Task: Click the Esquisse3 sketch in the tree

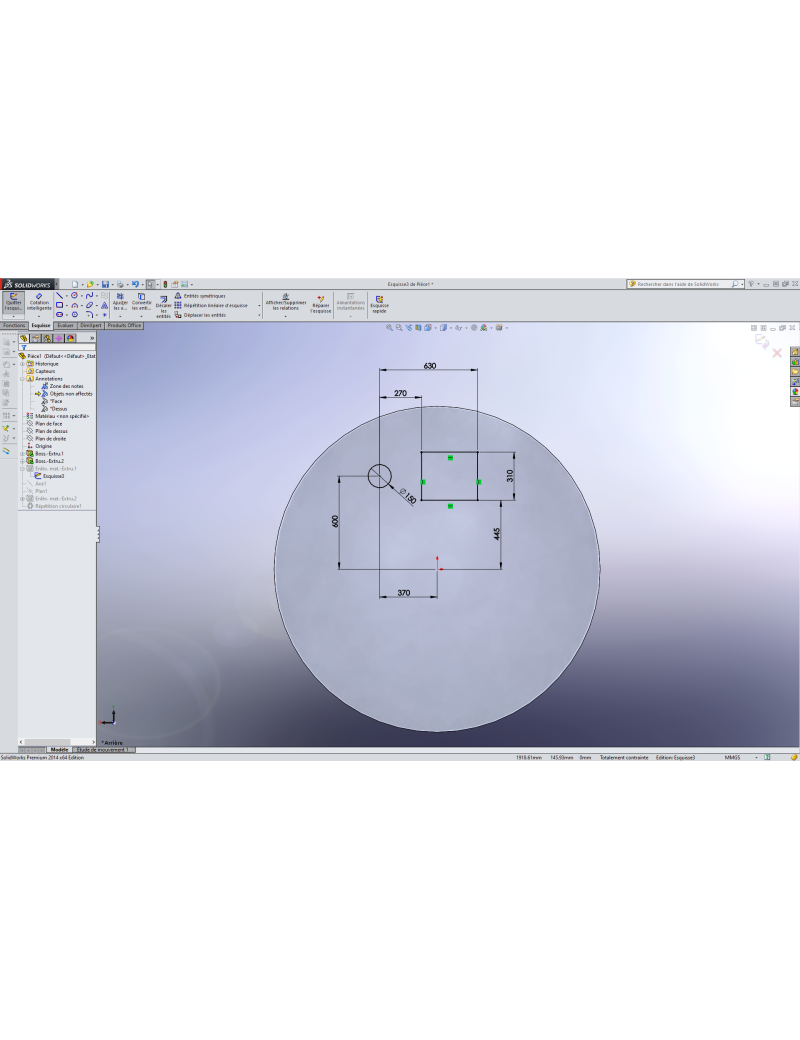Action: coord(52,476)
